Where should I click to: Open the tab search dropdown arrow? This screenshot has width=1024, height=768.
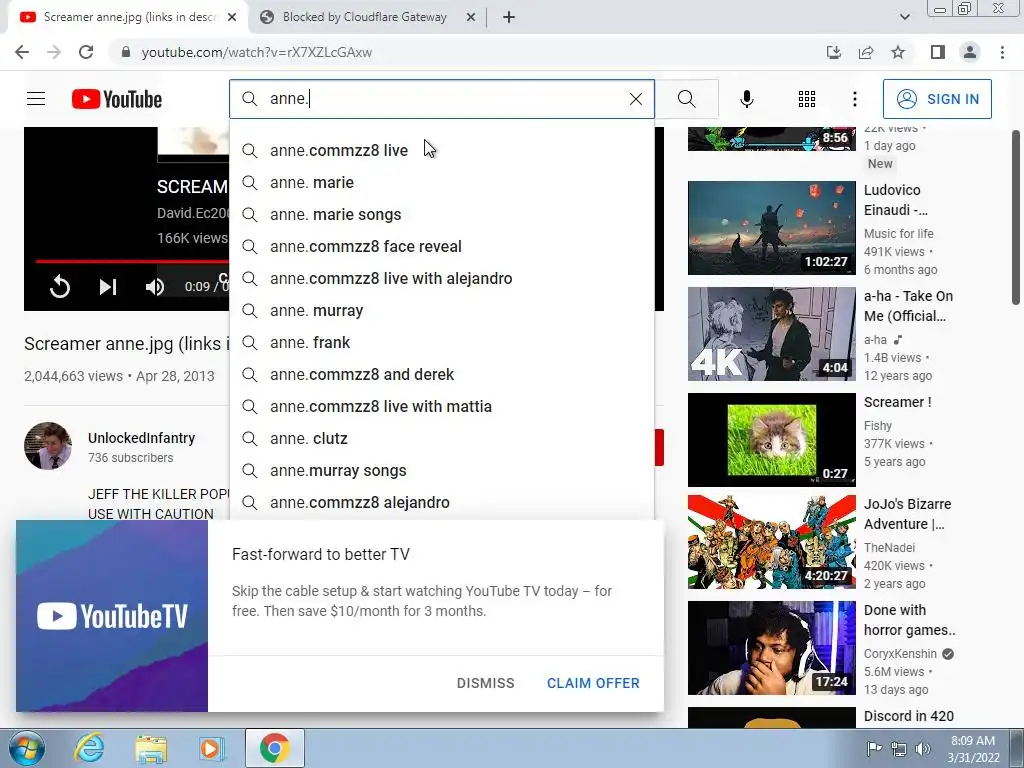tap(904, 18)
